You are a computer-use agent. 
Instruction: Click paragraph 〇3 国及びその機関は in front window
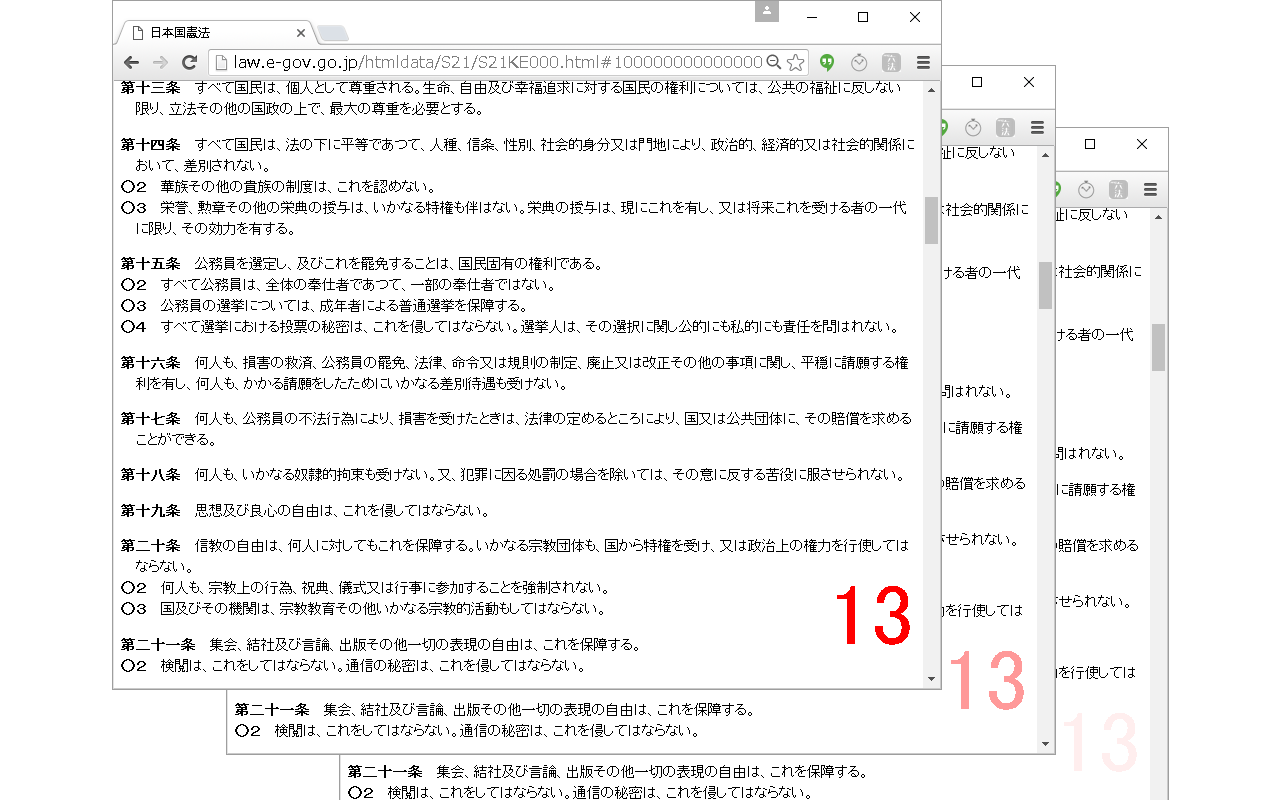[363, 608]
